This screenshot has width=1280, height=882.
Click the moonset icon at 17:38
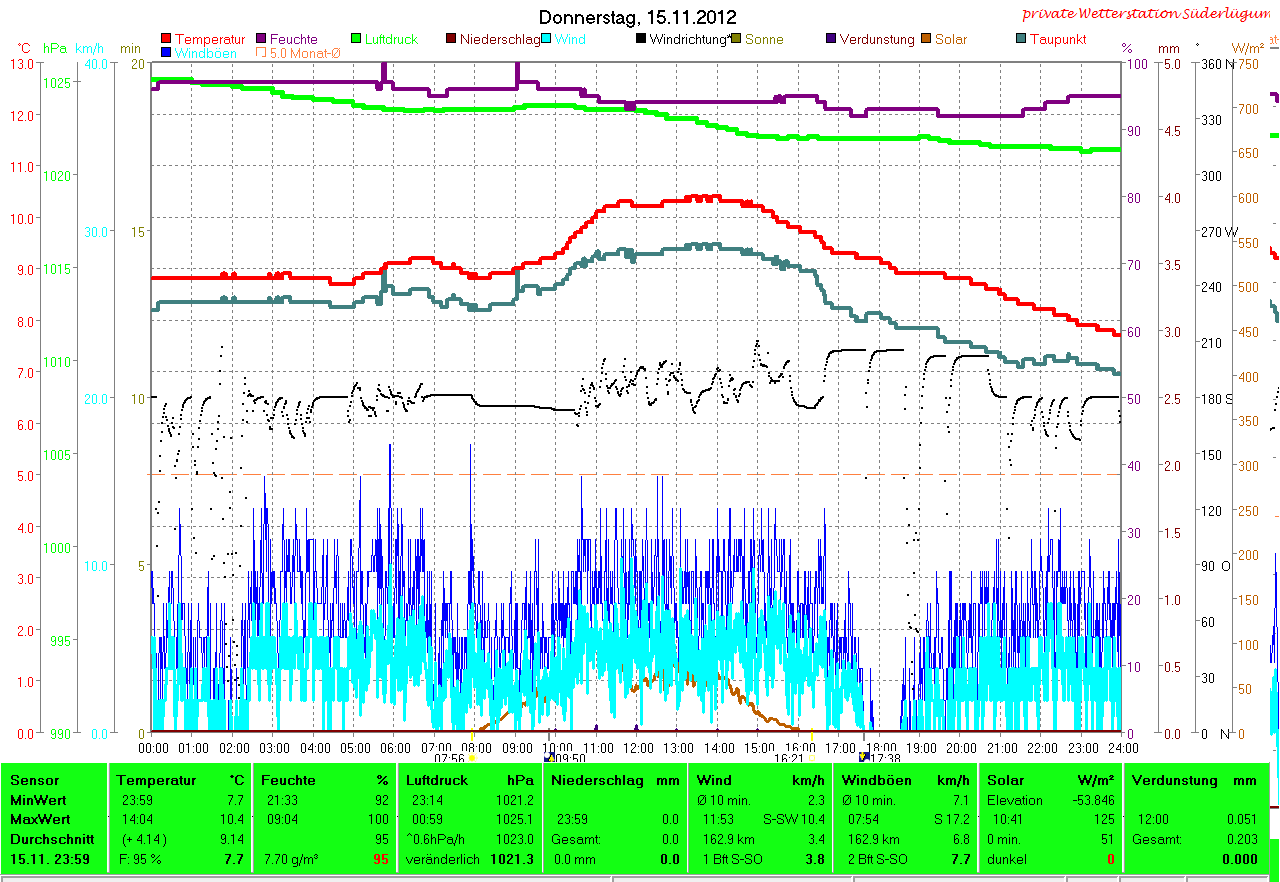pyautogui.click(x=864, y=757)
